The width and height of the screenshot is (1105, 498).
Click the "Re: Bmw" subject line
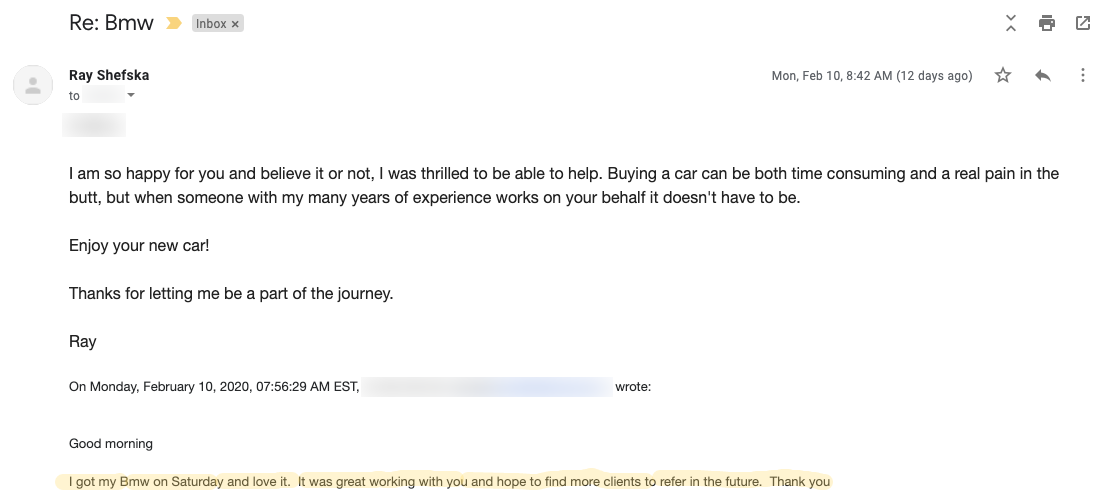pyautogui.click(x=111, y=23)
